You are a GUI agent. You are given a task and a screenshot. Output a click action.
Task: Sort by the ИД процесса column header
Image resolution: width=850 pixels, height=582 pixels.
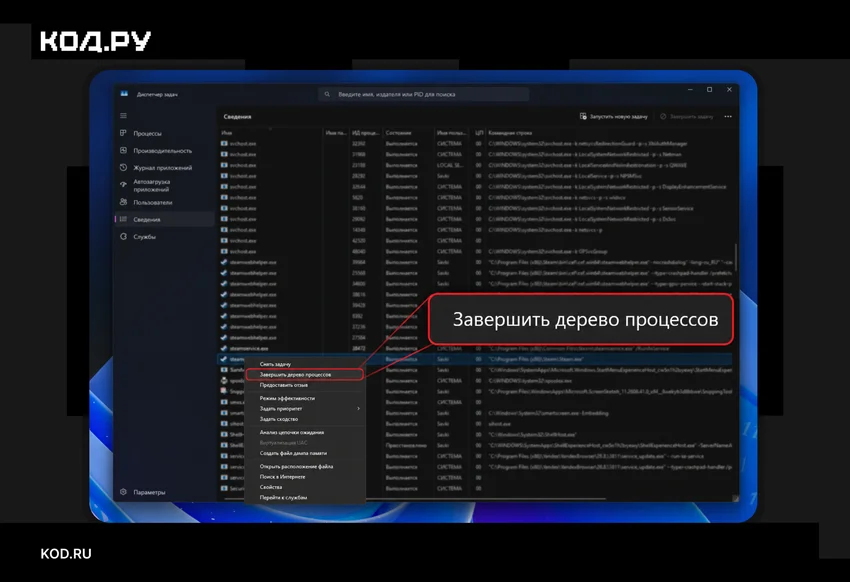pos(366,133)
